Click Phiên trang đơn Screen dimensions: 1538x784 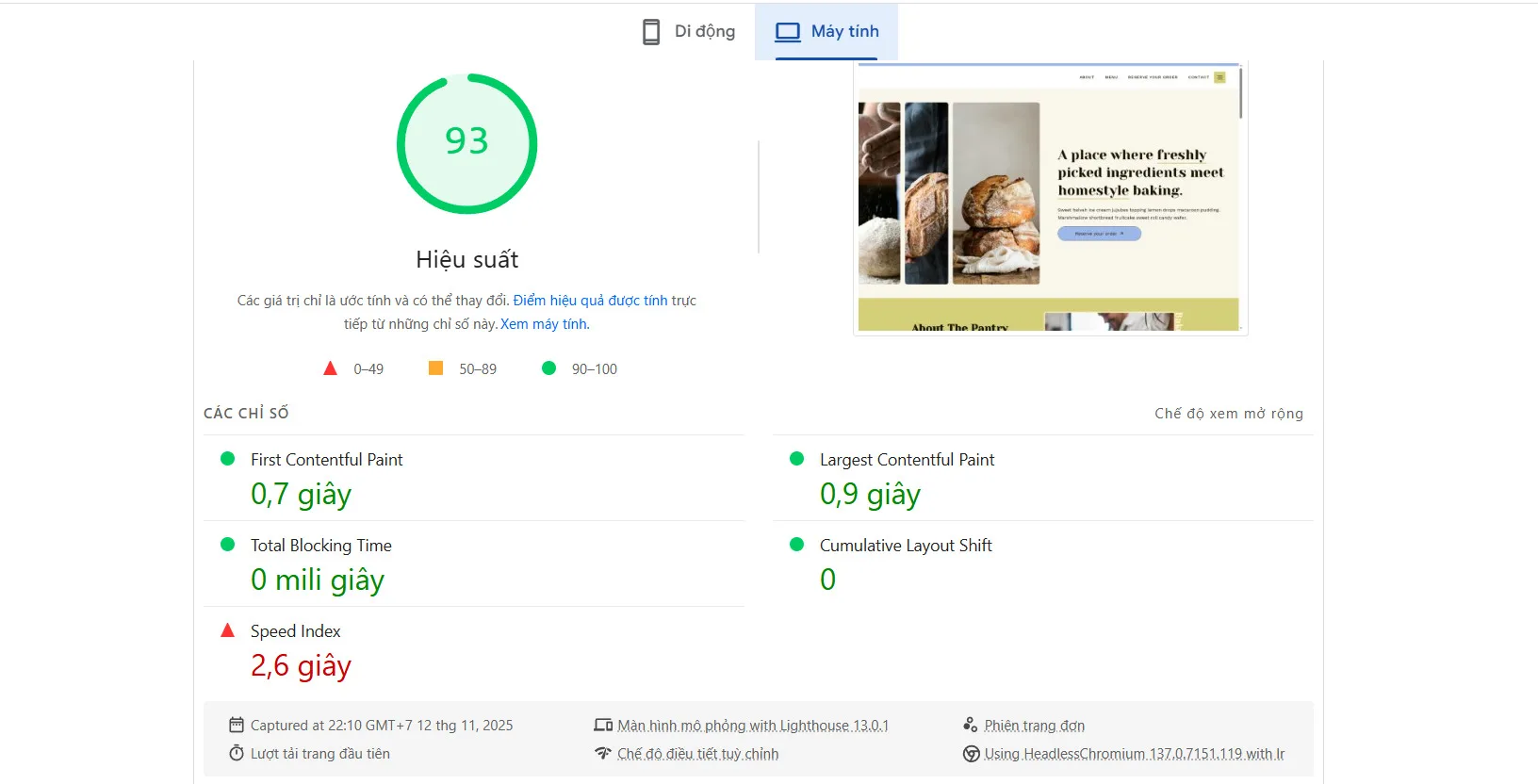1035,726
